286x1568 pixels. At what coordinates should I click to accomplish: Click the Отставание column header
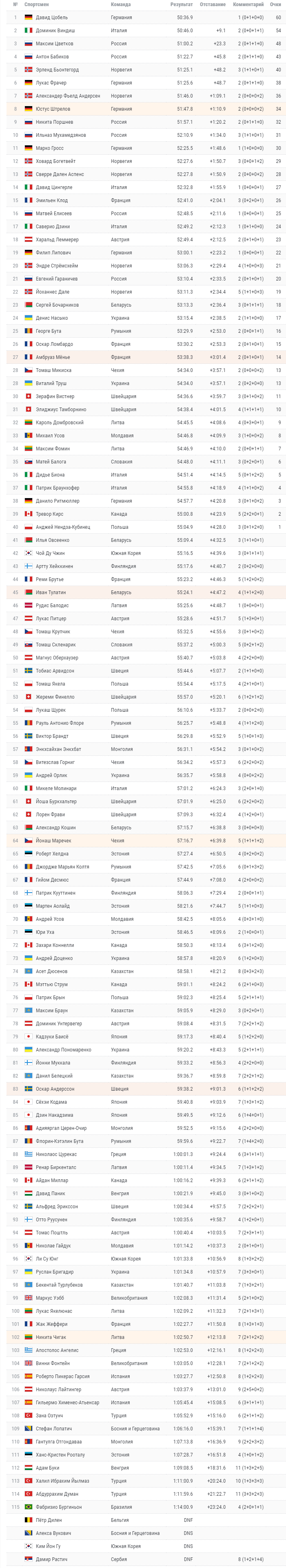[x=213, y=4]
